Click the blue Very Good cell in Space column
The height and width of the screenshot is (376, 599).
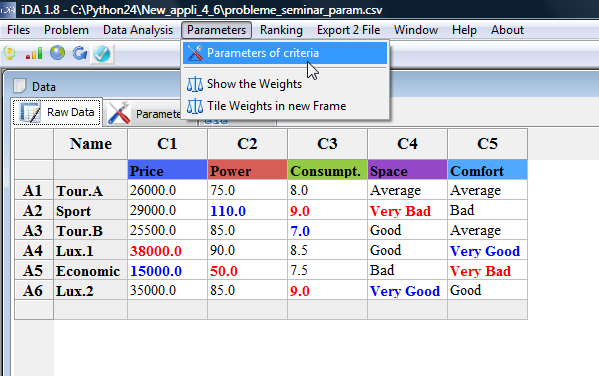pos(407,291)
